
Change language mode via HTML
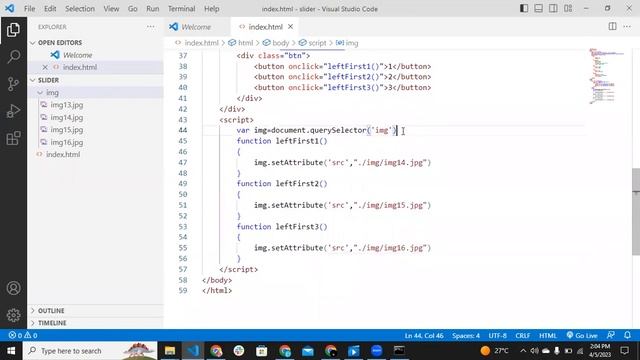click(548, 336)
